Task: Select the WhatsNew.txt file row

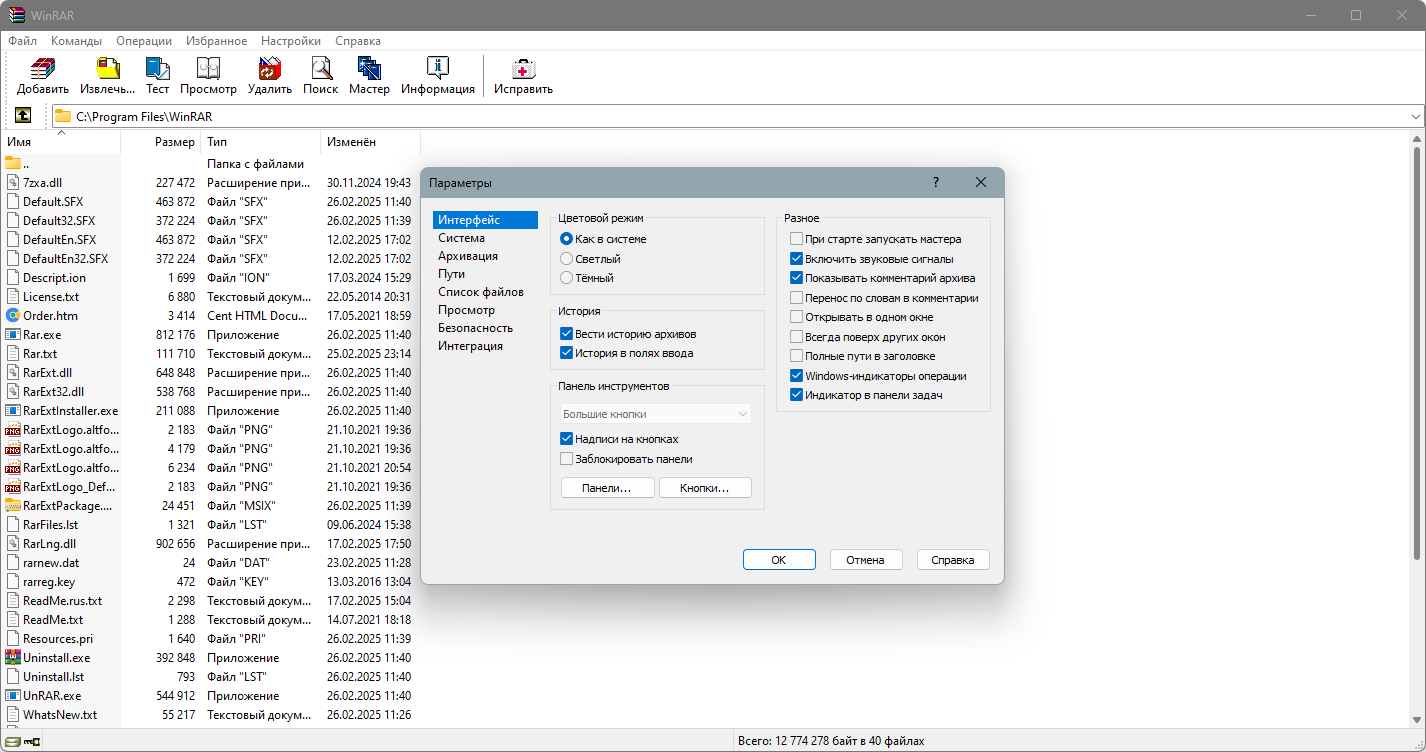Action: (210, 715)
